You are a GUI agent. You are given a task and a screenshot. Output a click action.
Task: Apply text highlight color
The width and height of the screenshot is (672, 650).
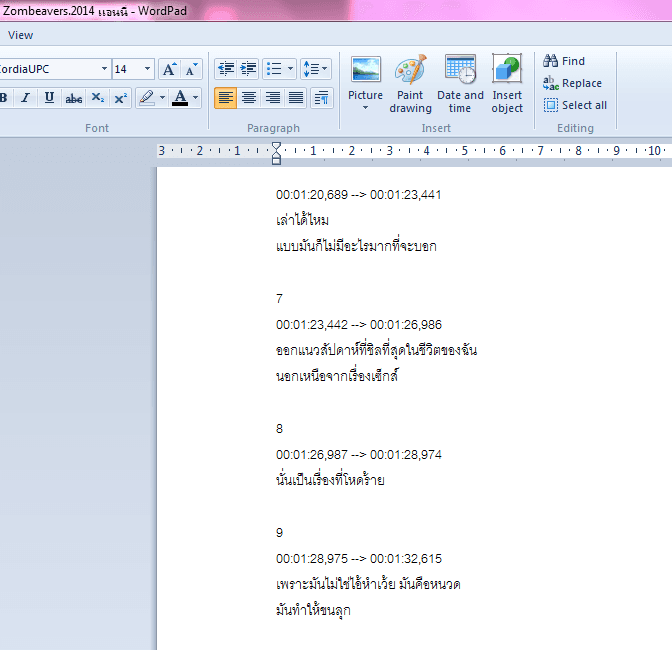point(147,98)
